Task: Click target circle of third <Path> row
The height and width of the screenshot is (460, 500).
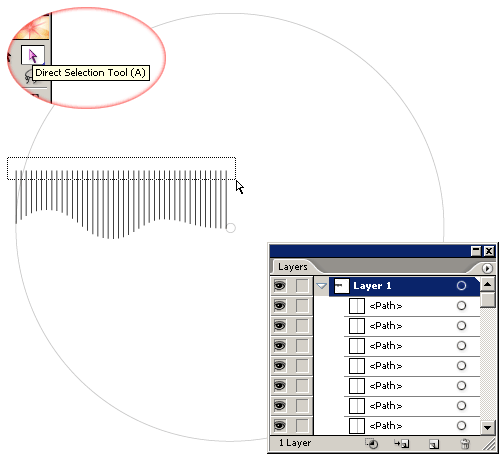Action: 461,346
